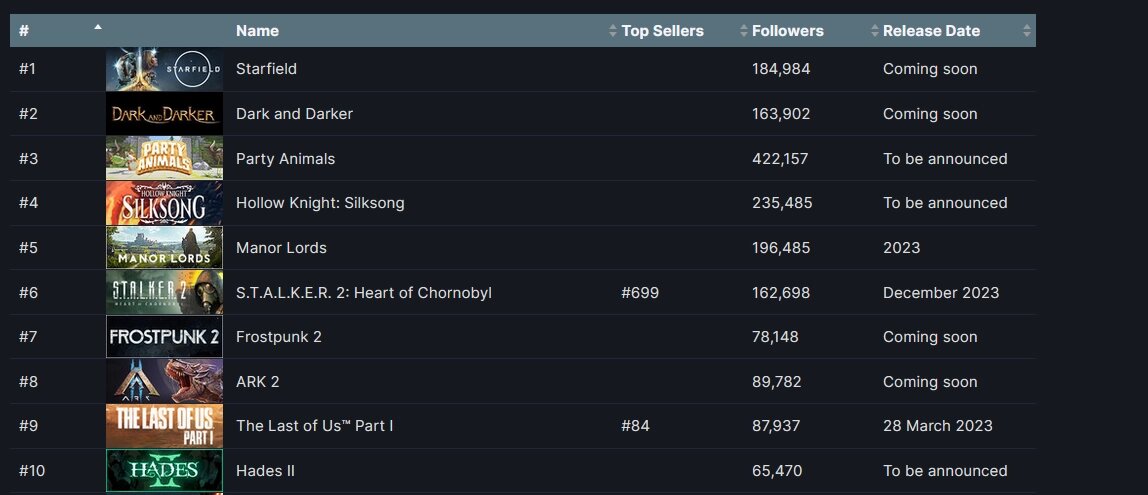Screen dimensions: 1148x495
Task: Open the ARK 2 name link
Action: [257, 382]
